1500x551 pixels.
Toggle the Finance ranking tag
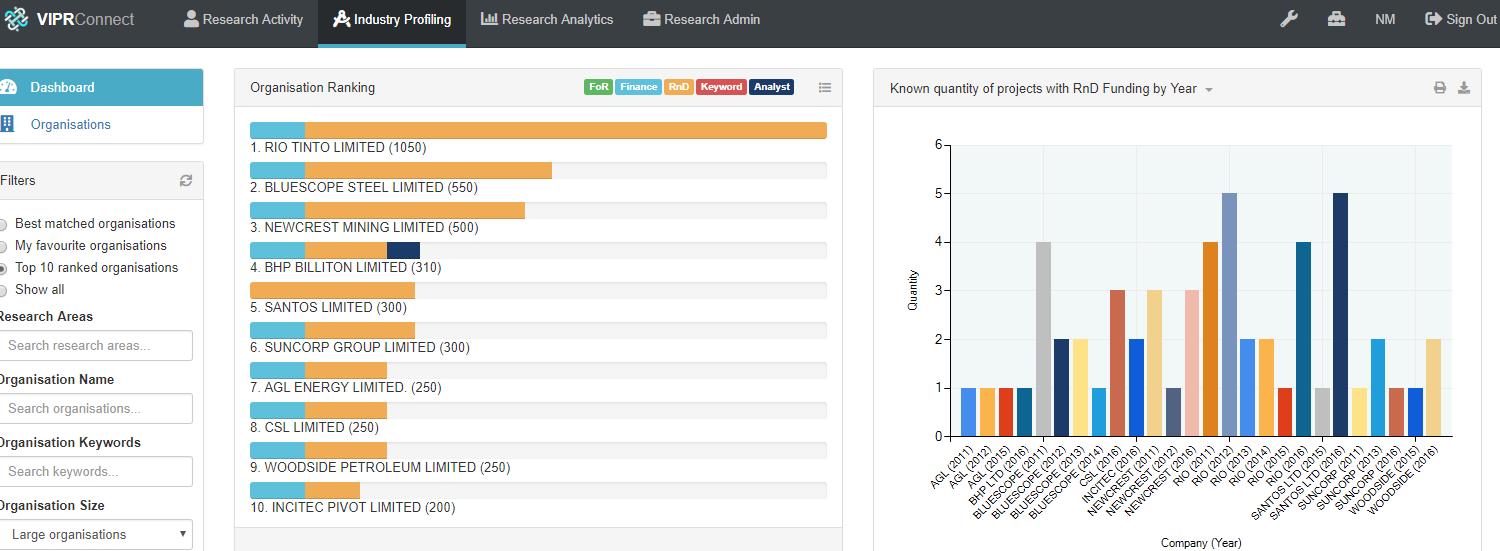639,87
